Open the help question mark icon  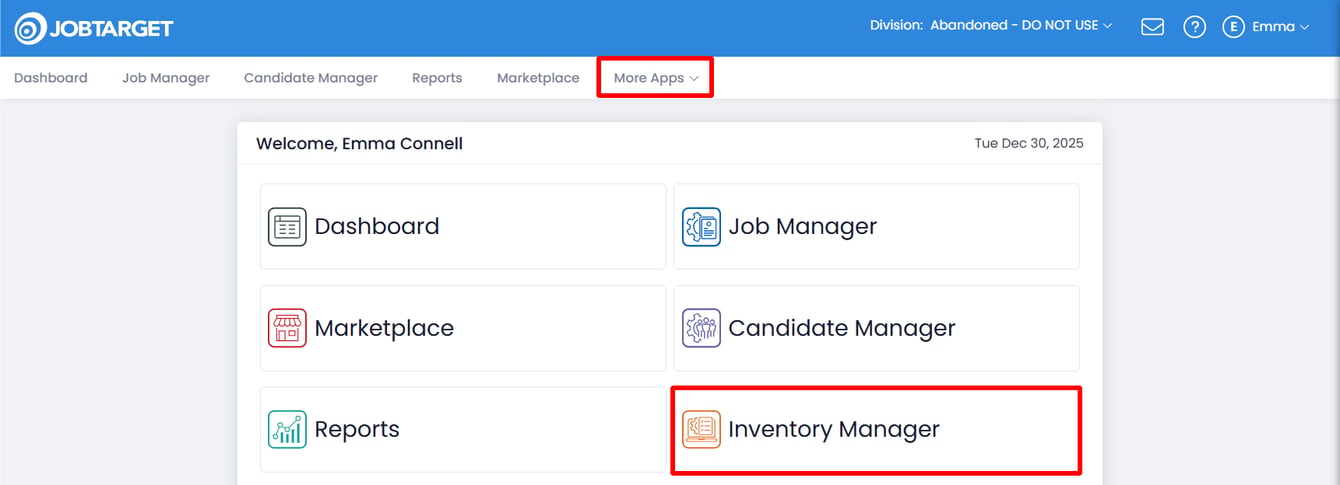point(1194,27)
